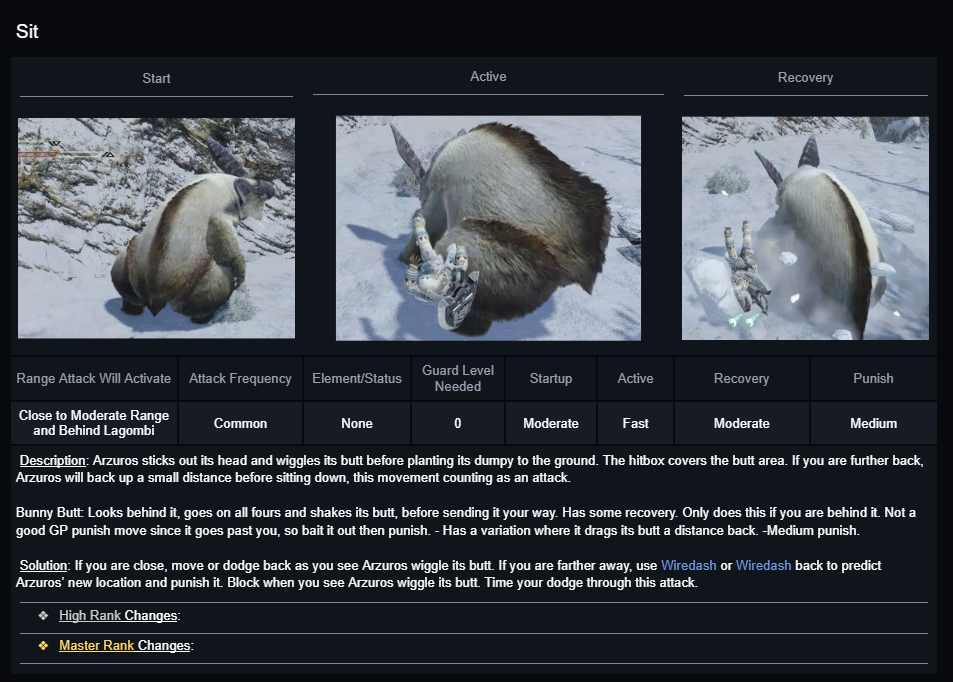The image size is (953, 682).
Task: Click the underlined 'Description' label
Action: click(x=52, y=461)
